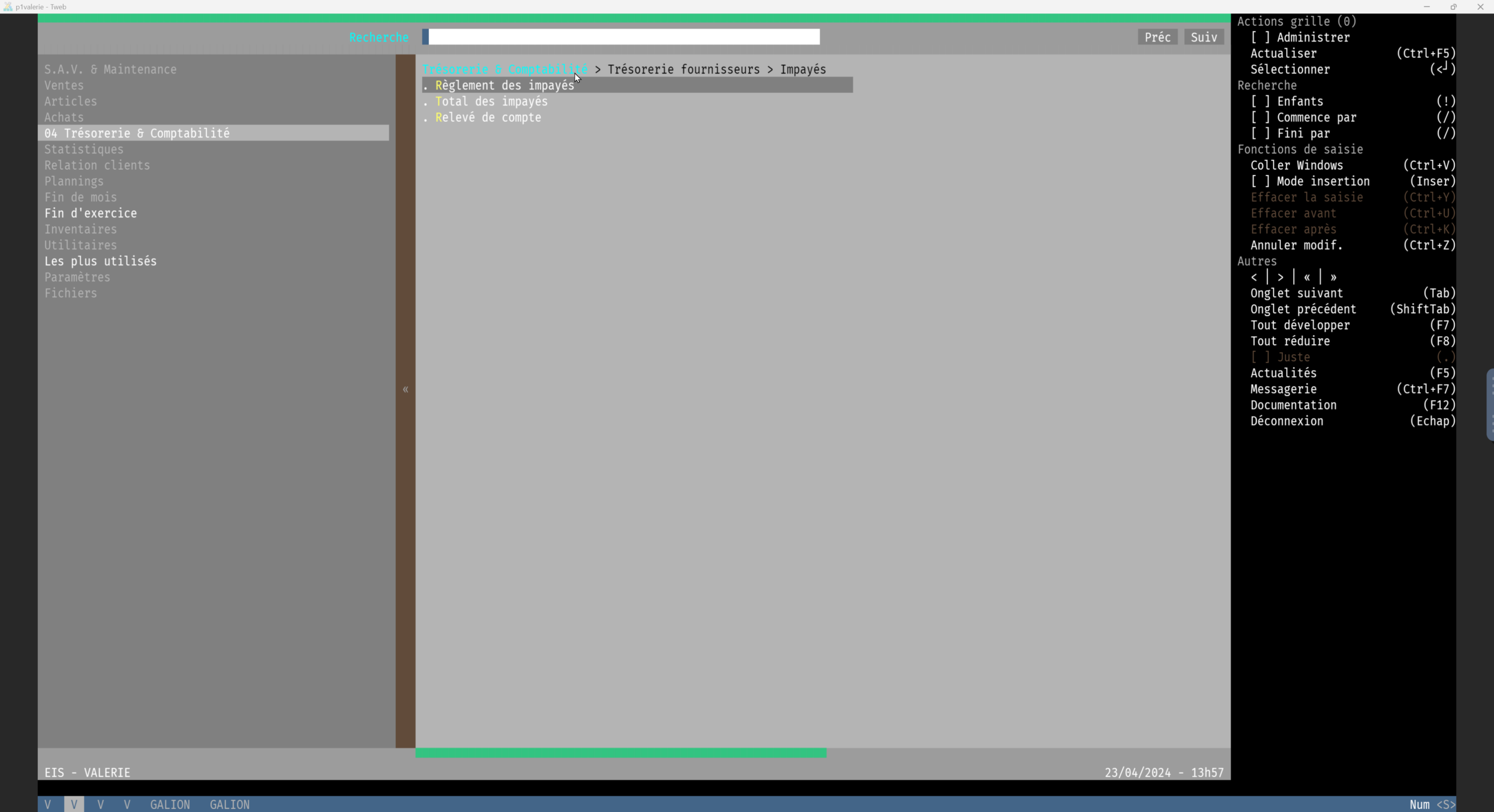Click the single > navigation arrow
The height and width of the screenshot is (812, 1494).
[1280, 278]
